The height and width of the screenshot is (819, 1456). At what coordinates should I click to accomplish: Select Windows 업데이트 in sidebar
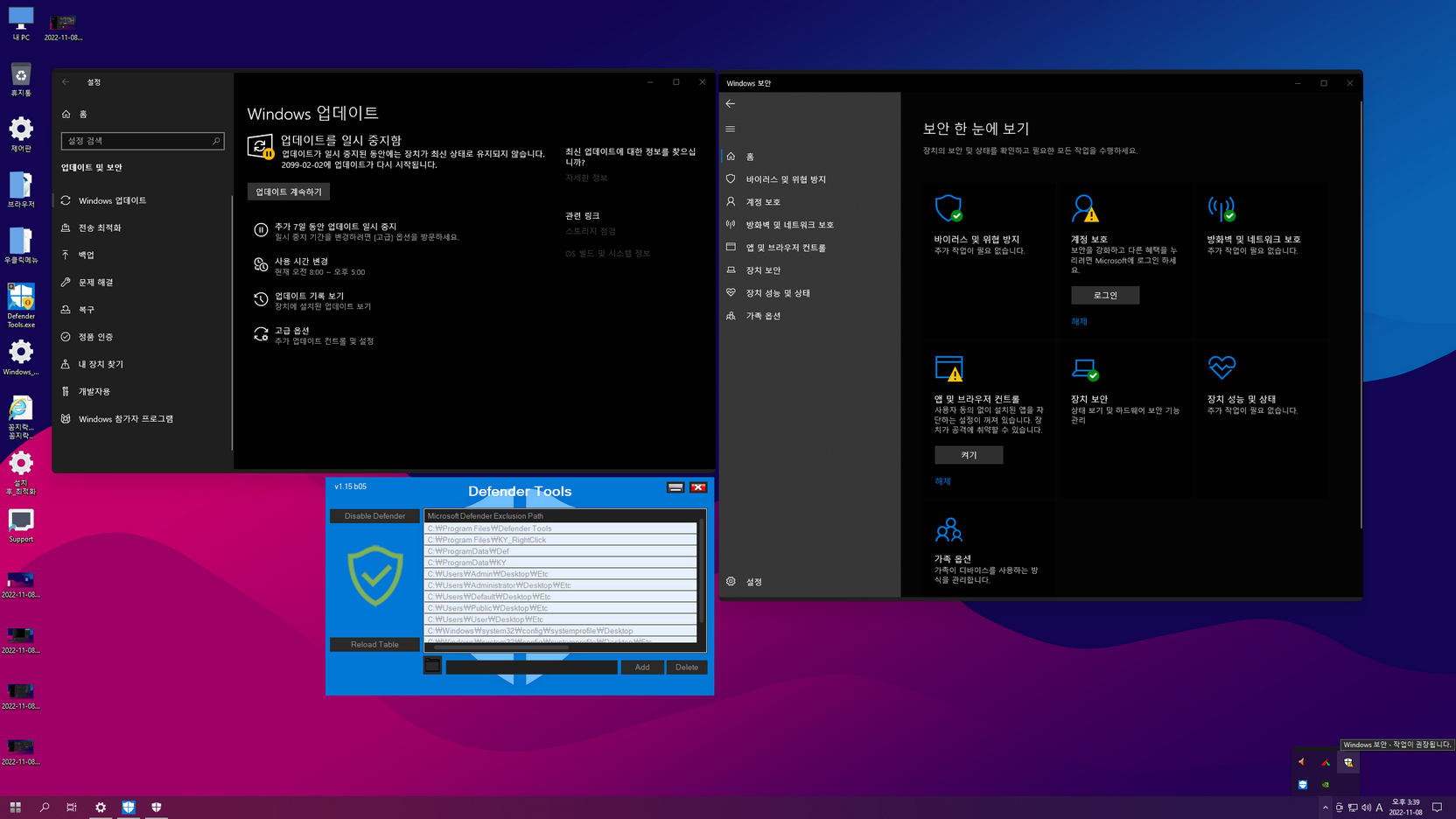tap(143, 200)
